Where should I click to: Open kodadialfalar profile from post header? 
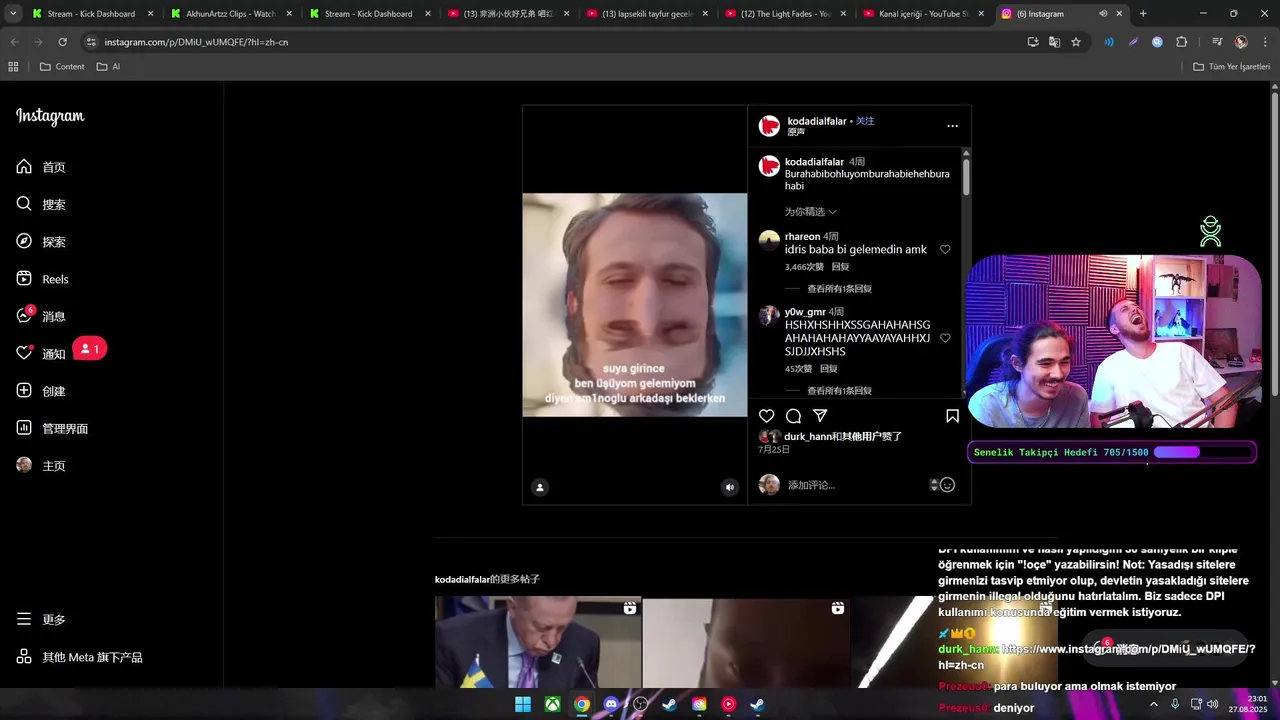(817, 121)
